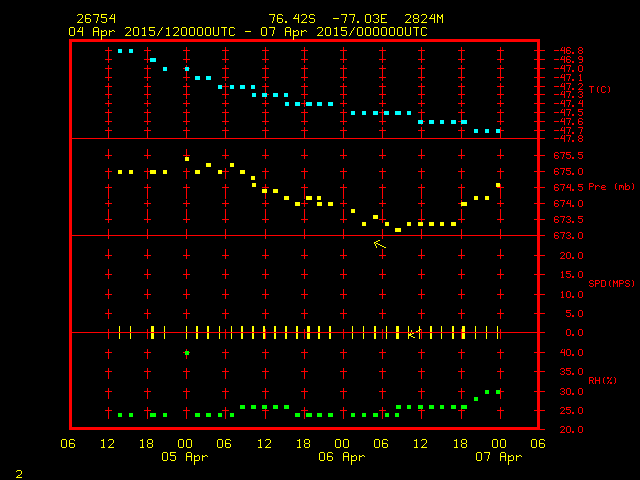Viewport: 640px width, 480px height.
Task: Click the 673.0 pressure tick value
Action: [569, 236]
